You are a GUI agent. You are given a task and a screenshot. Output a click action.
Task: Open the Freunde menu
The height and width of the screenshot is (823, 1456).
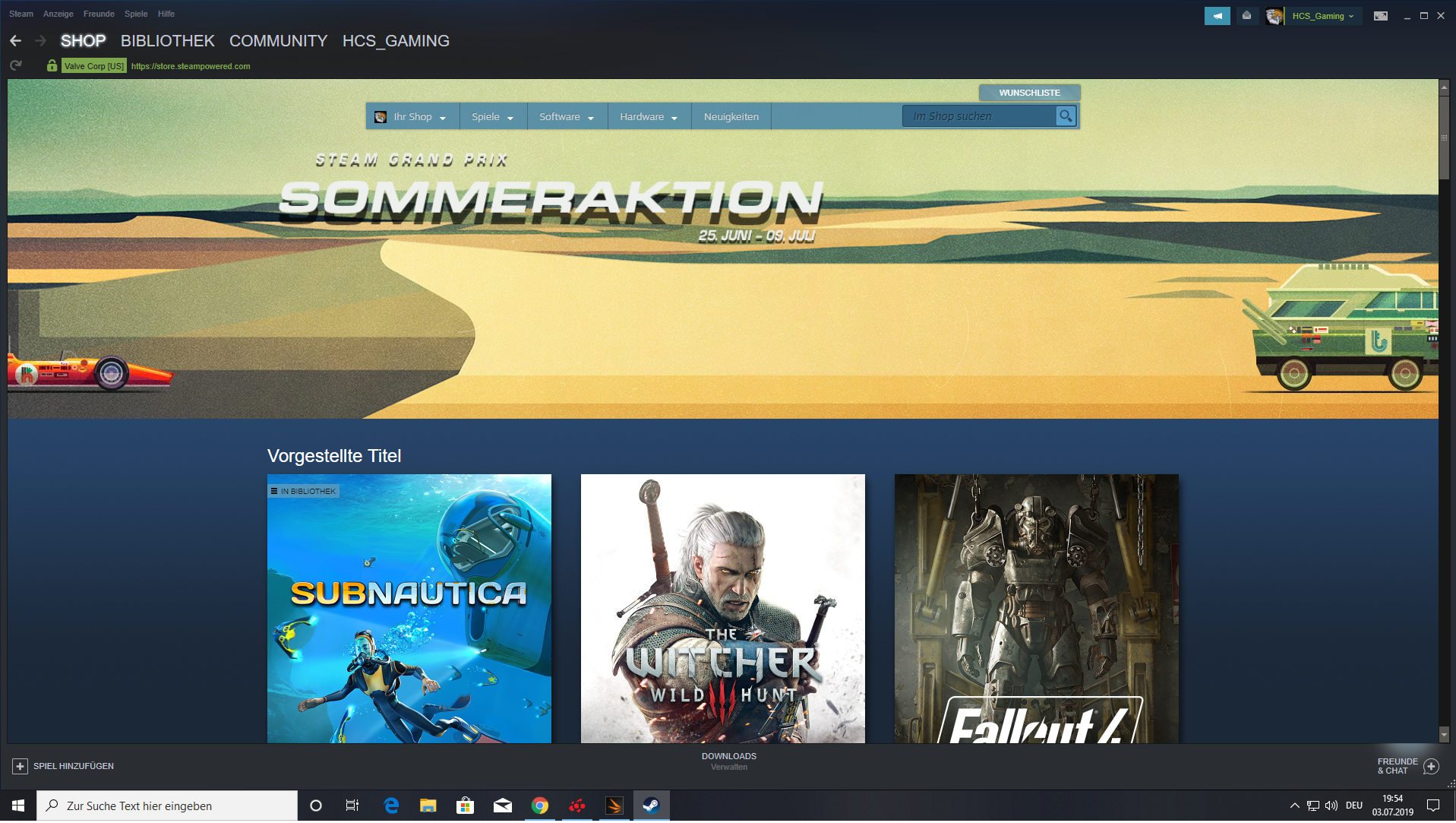pyautogui.click(x=99, y=14)
